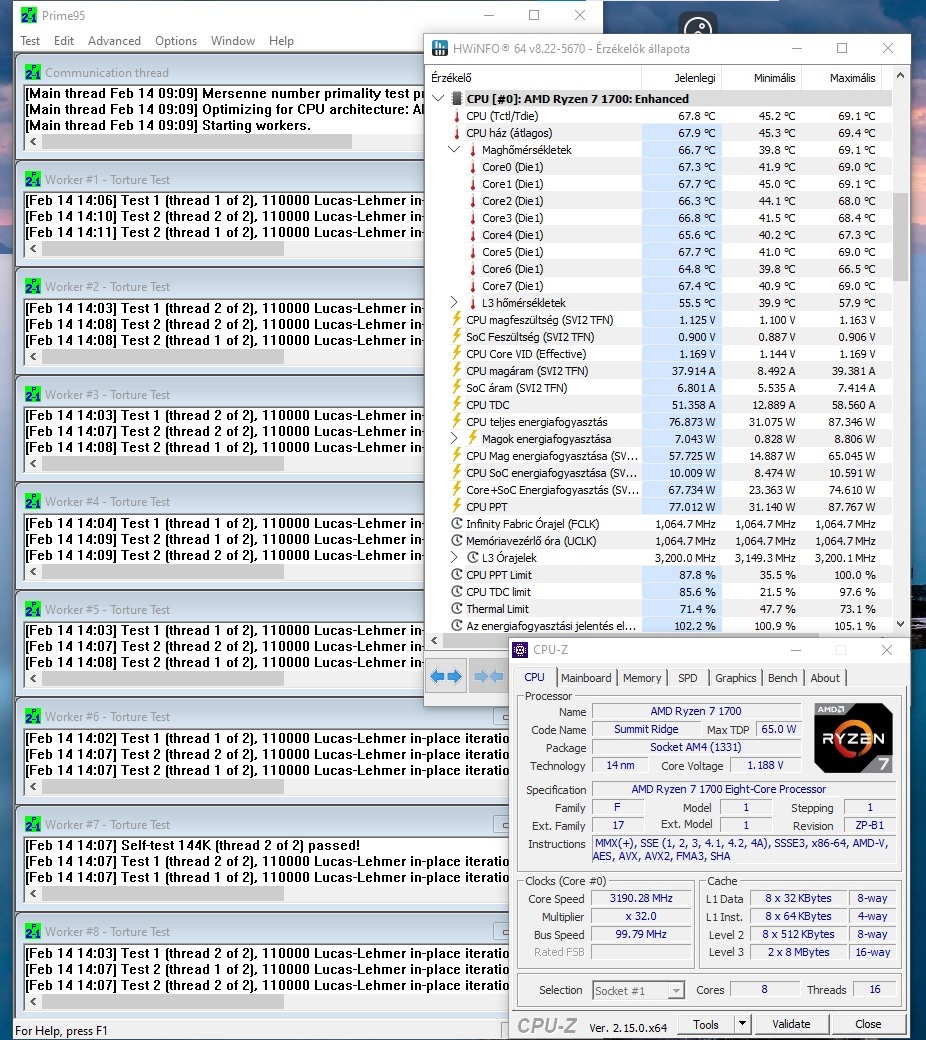The height and width of the screenshot is (1040, 926).
Task: Collapse the CPU [#0] AMD Ryzen 7 1700 node
Action: coord(438,98)
